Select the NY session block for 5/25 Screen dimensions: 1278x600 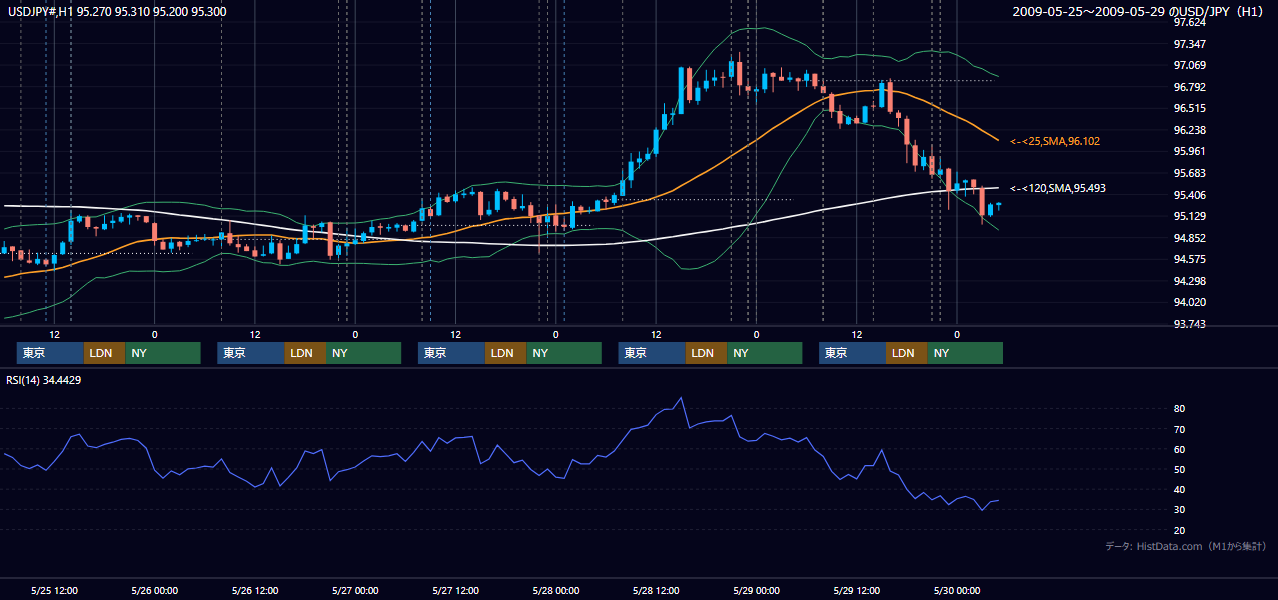pos(163,353)
